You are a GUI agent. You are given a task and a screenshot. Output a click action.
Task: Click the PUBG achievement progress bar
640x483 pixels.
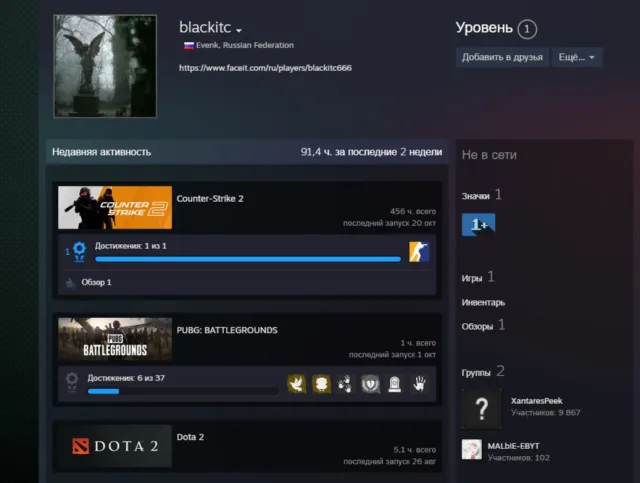coord(183,391)
